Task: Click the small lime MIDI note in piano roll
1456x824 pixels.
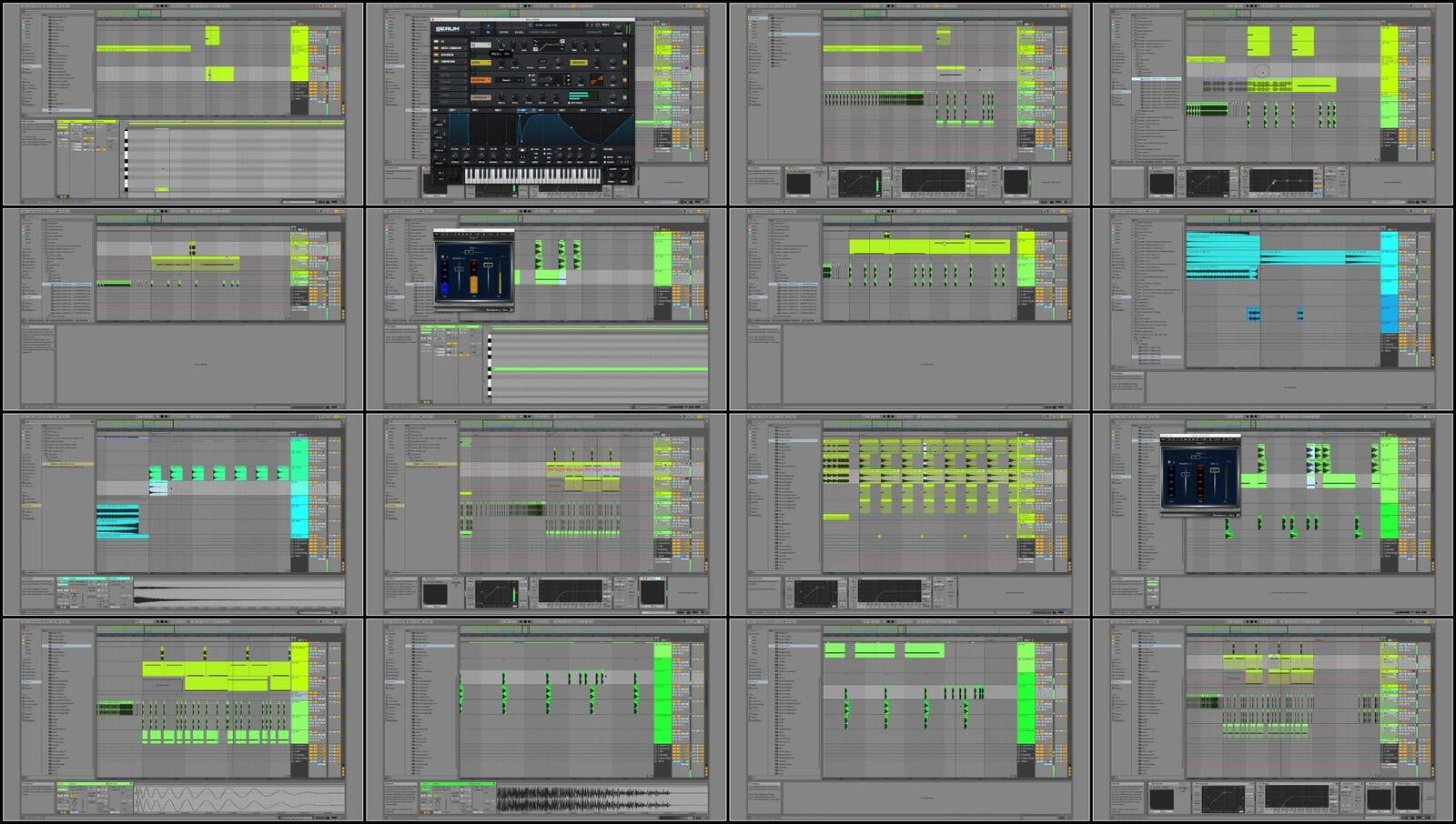Action: click(x=161, y=189)
